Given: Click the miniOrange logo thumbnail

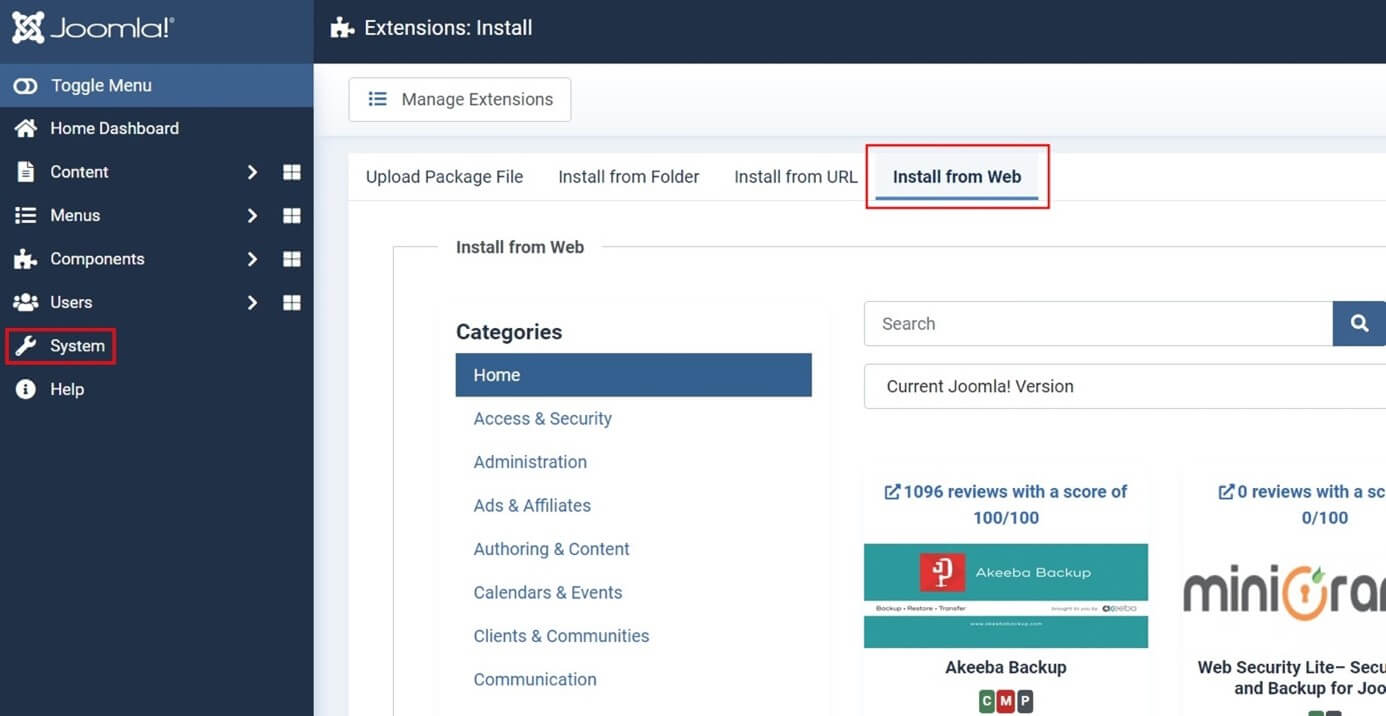Looking at the screenshot, I should click(x=1285, y=595).
